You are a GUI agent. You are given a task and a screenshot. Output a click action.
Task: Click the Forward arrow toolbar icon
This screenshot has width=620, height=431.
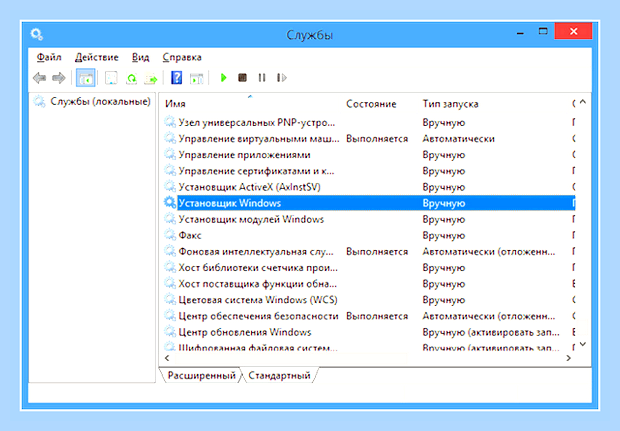(x=59, y=78)
